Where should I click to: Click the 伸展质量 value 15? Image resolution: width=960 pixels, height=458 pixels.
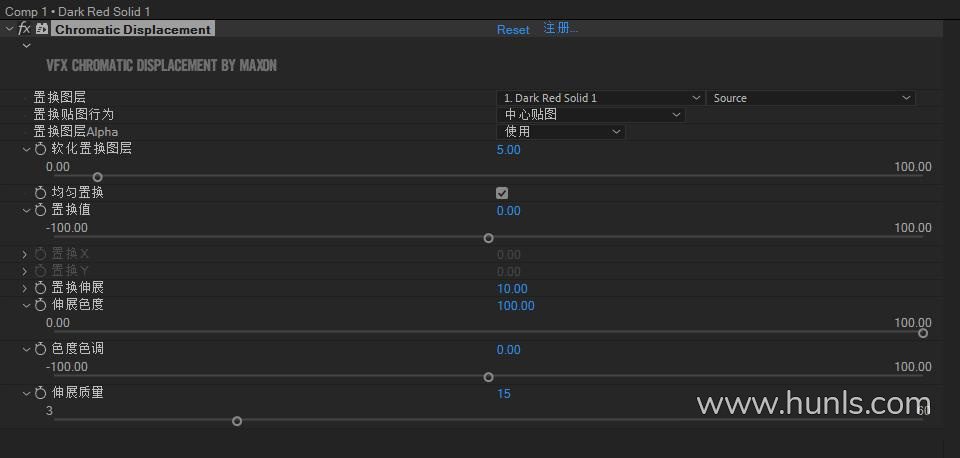click(504, 393)
